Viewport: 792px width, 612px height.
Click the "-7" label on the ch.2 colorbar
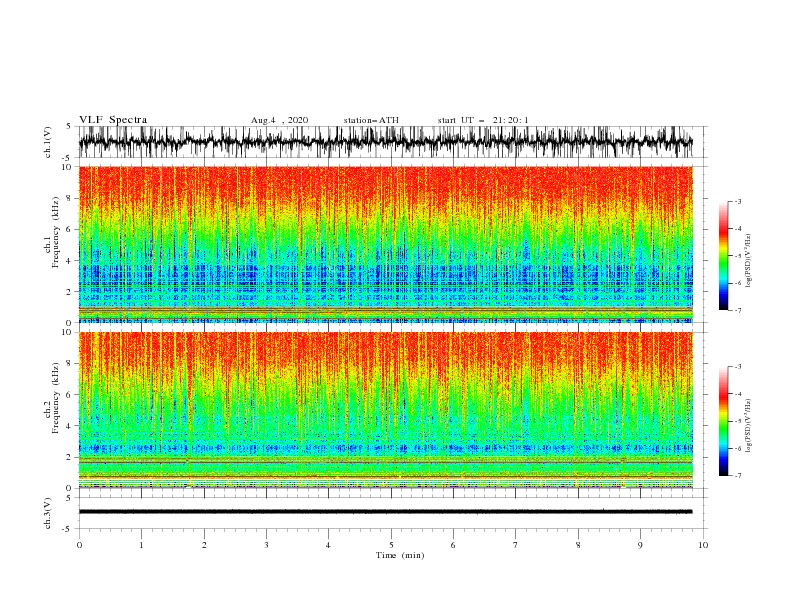coord(738,476)
